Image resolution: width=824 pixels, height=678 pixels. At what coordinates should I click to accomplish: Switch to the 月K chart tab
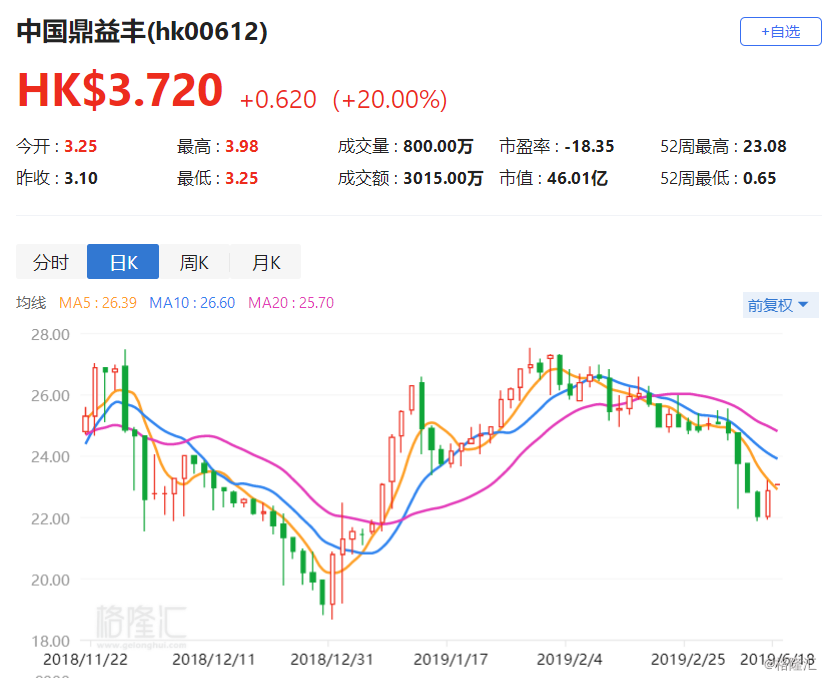pos(265,262)
